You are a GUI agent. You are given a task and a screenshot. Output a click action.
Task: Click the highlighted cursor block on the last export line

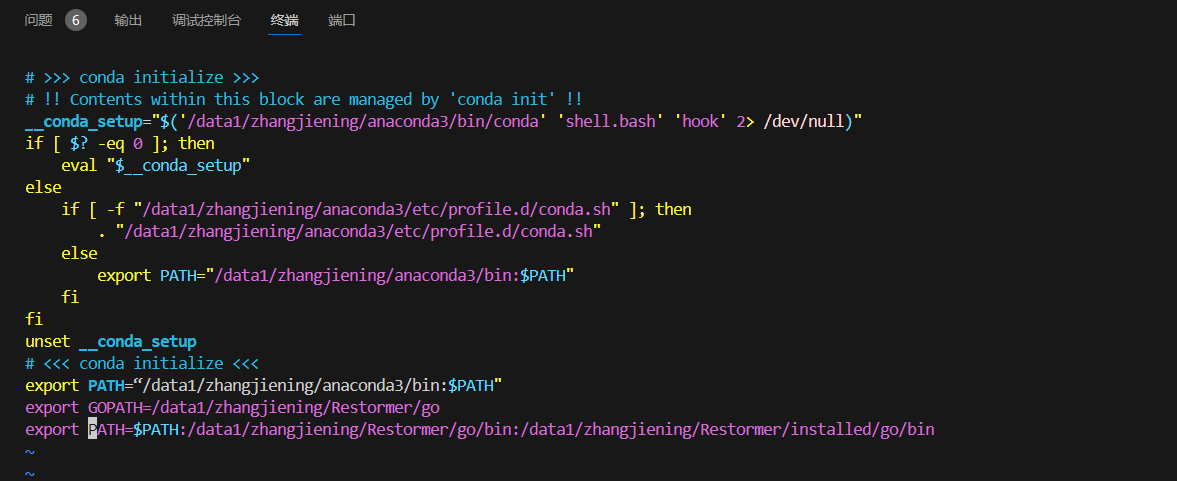coord(93,429)
